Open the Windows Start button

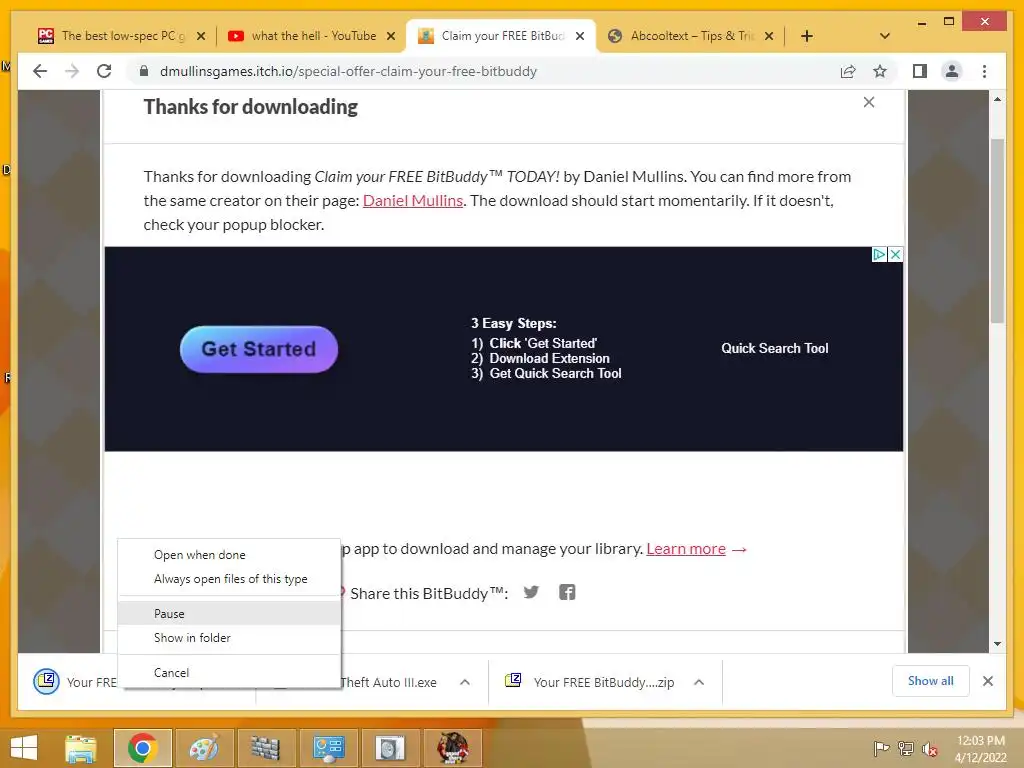[x=24, y=748]
